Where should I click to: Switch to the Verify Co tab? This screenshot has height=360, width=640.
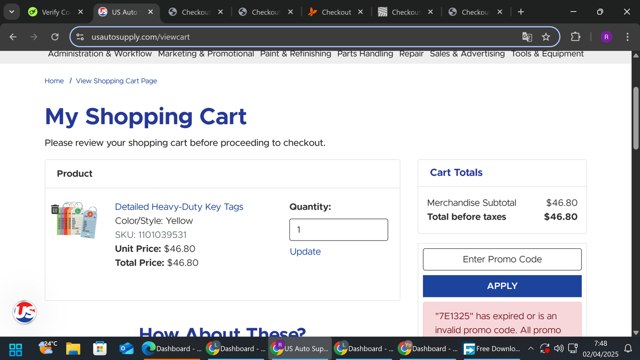click(x=51, y=12)
